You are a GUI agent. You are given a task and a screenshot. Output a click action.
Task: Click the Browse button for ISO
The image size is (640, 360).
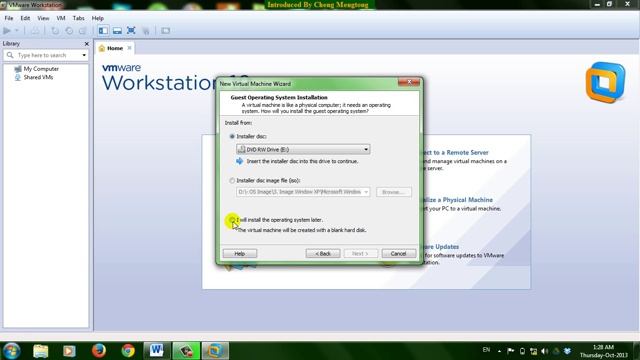pos(393,192)
